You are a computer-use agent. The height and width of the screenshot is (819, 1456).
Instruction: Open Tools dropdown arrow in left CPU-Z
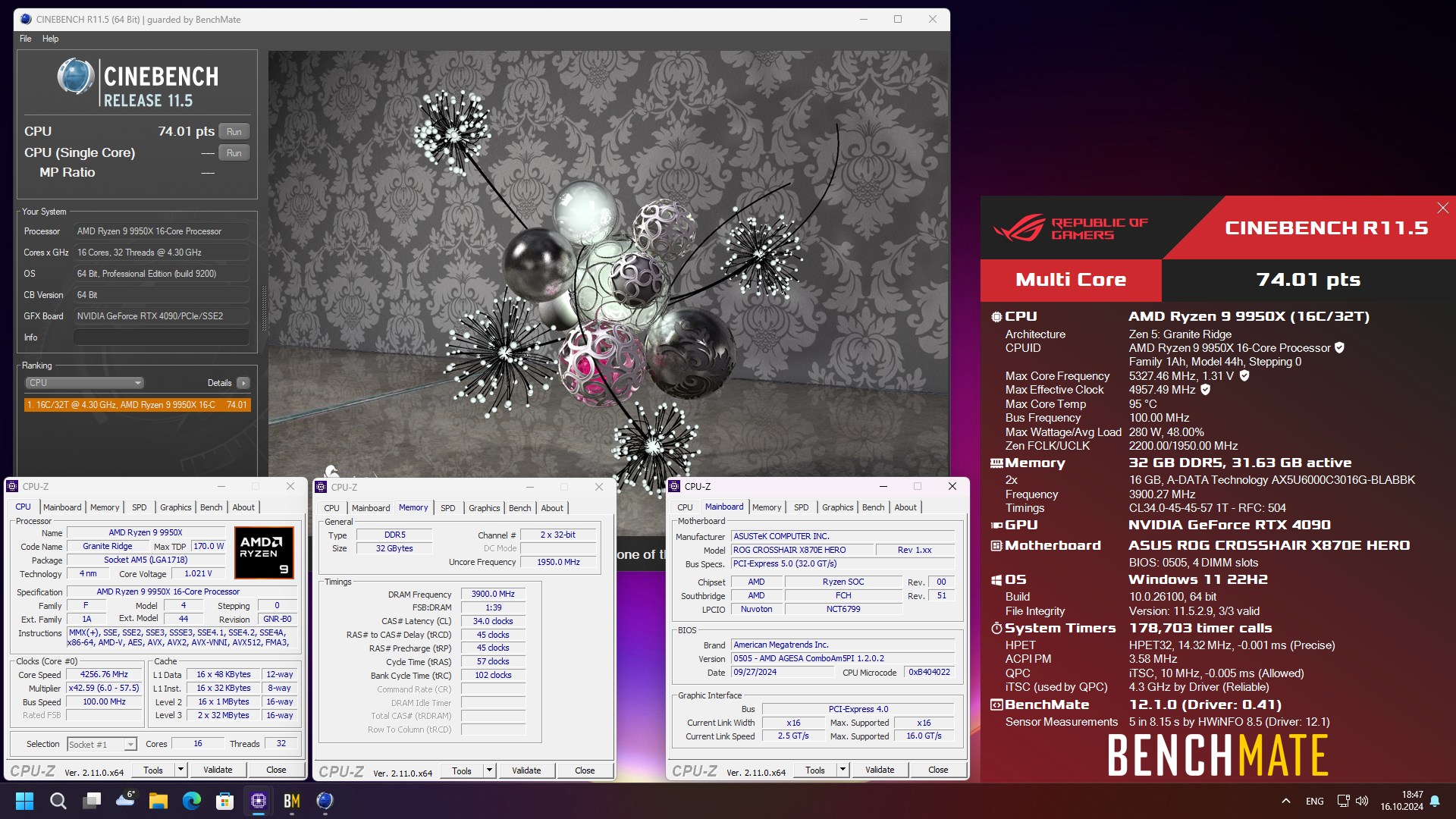180,770
